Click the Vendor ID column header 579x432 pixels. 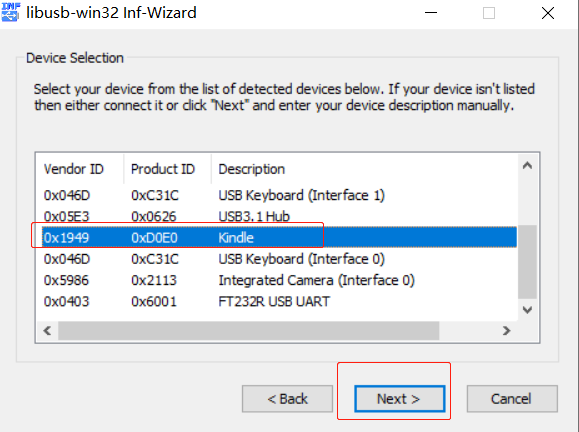(x=80, y=169)
